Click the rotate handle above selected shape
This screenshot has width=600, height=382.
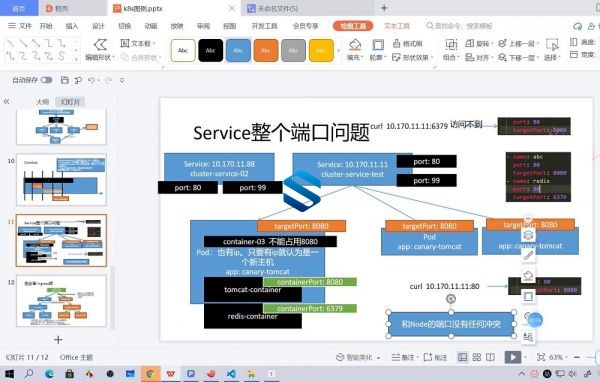point(451,299)
